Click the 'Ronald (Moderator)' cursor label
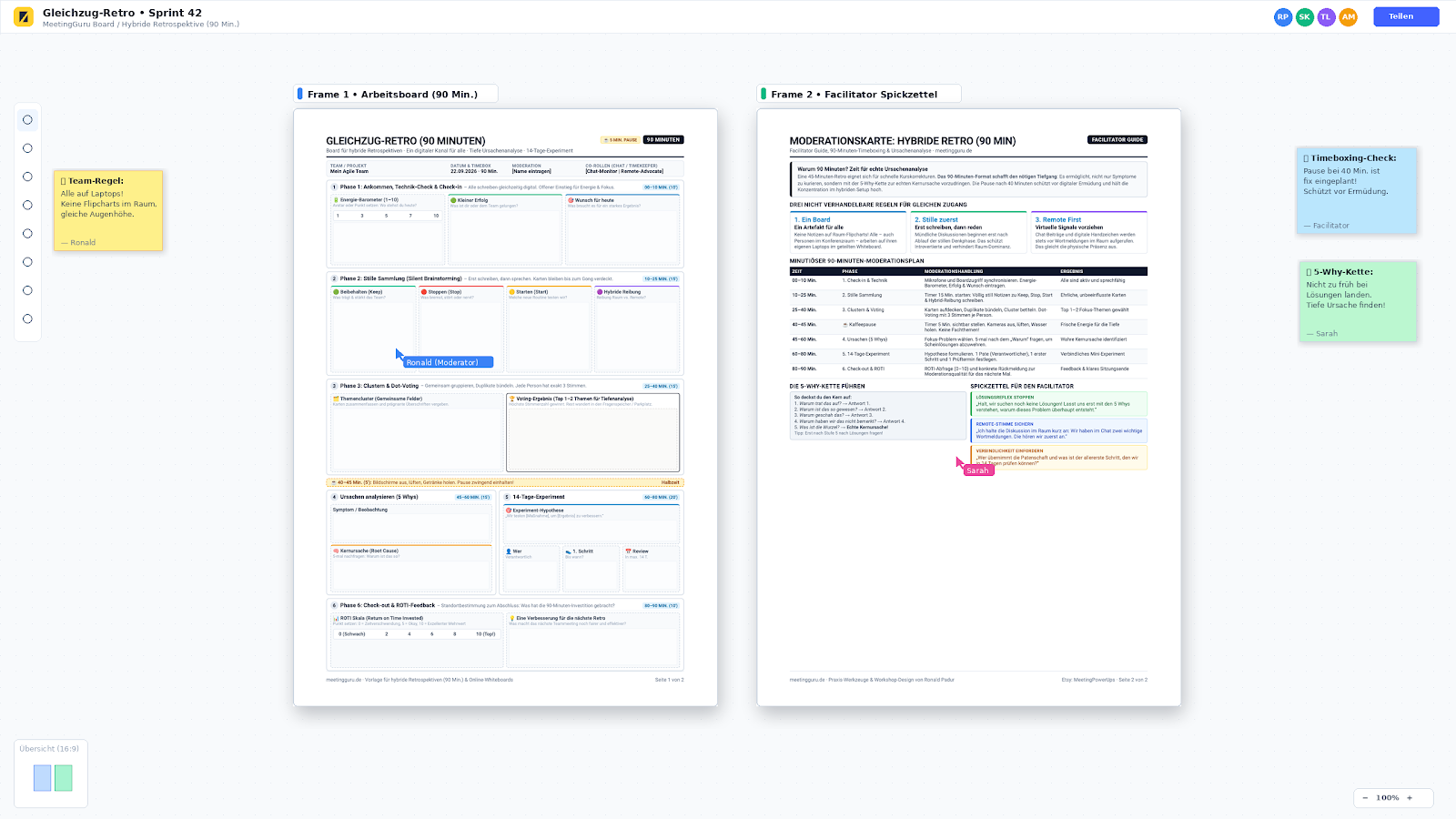This screenshot has height=819, width=1456. (448, 362)
